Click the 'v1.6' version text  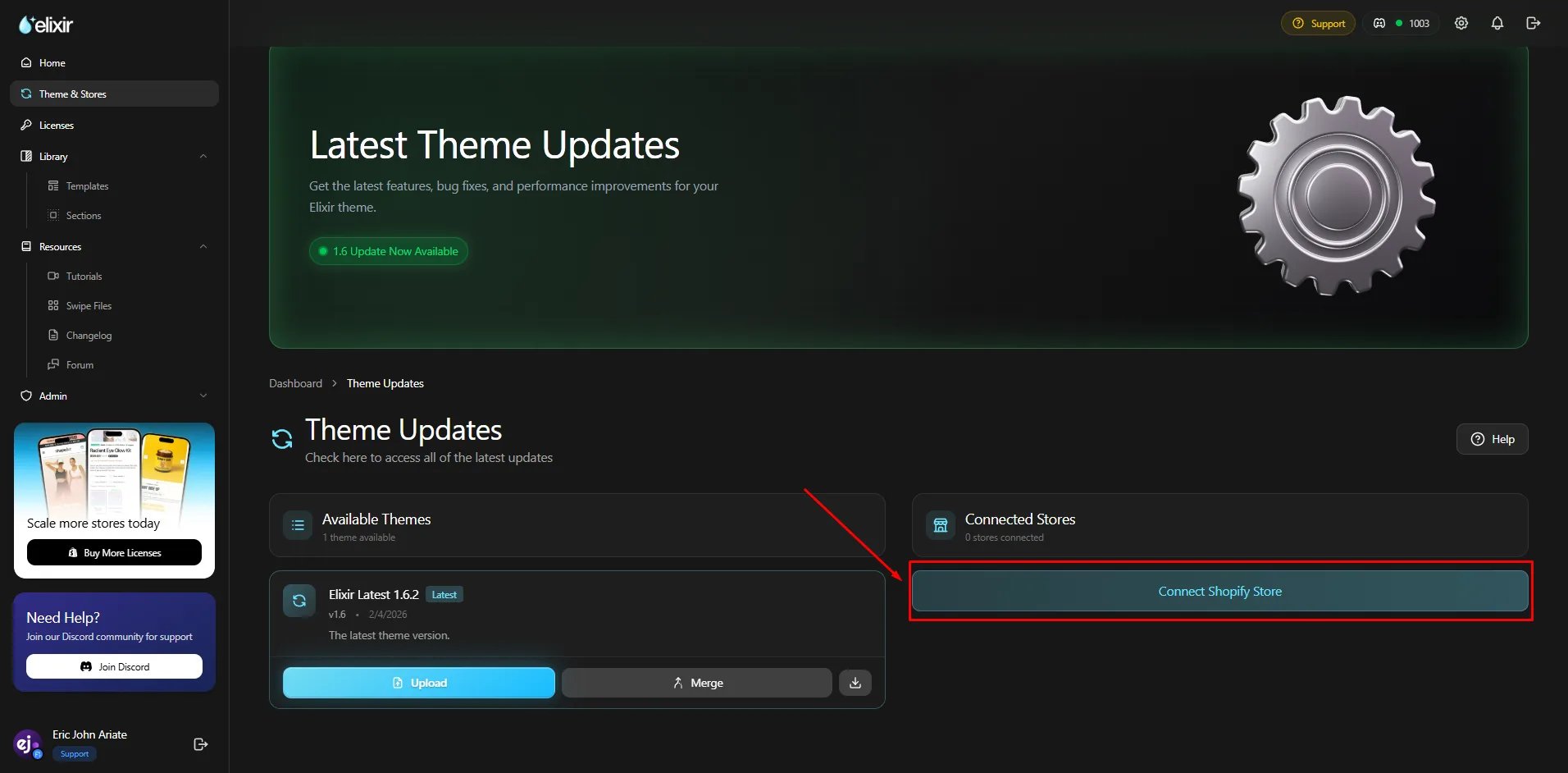pyautogui.click(x=337, y=615)
